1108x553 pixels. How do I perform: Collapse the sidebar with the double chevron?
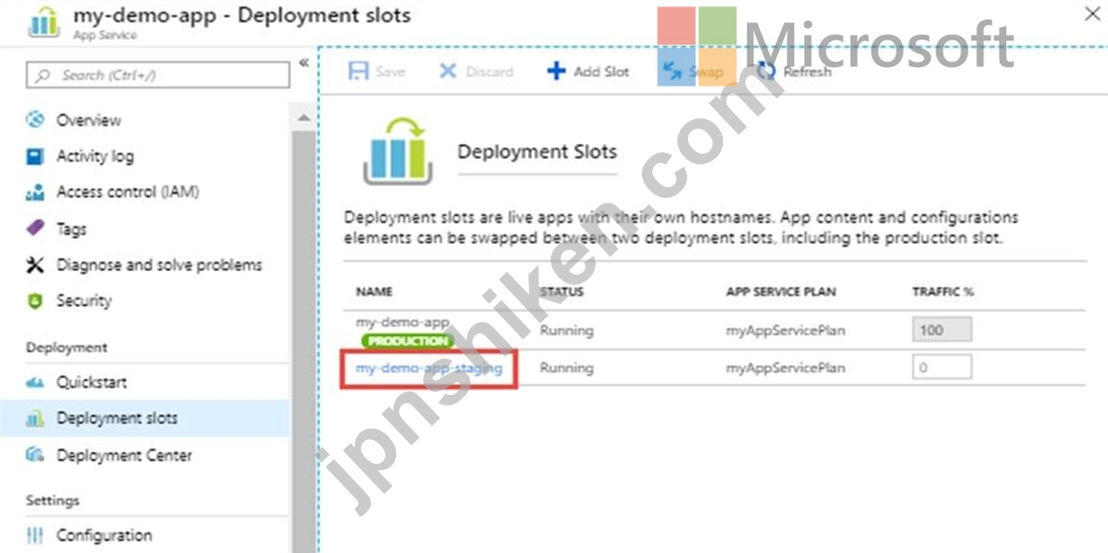click(304, 63)
